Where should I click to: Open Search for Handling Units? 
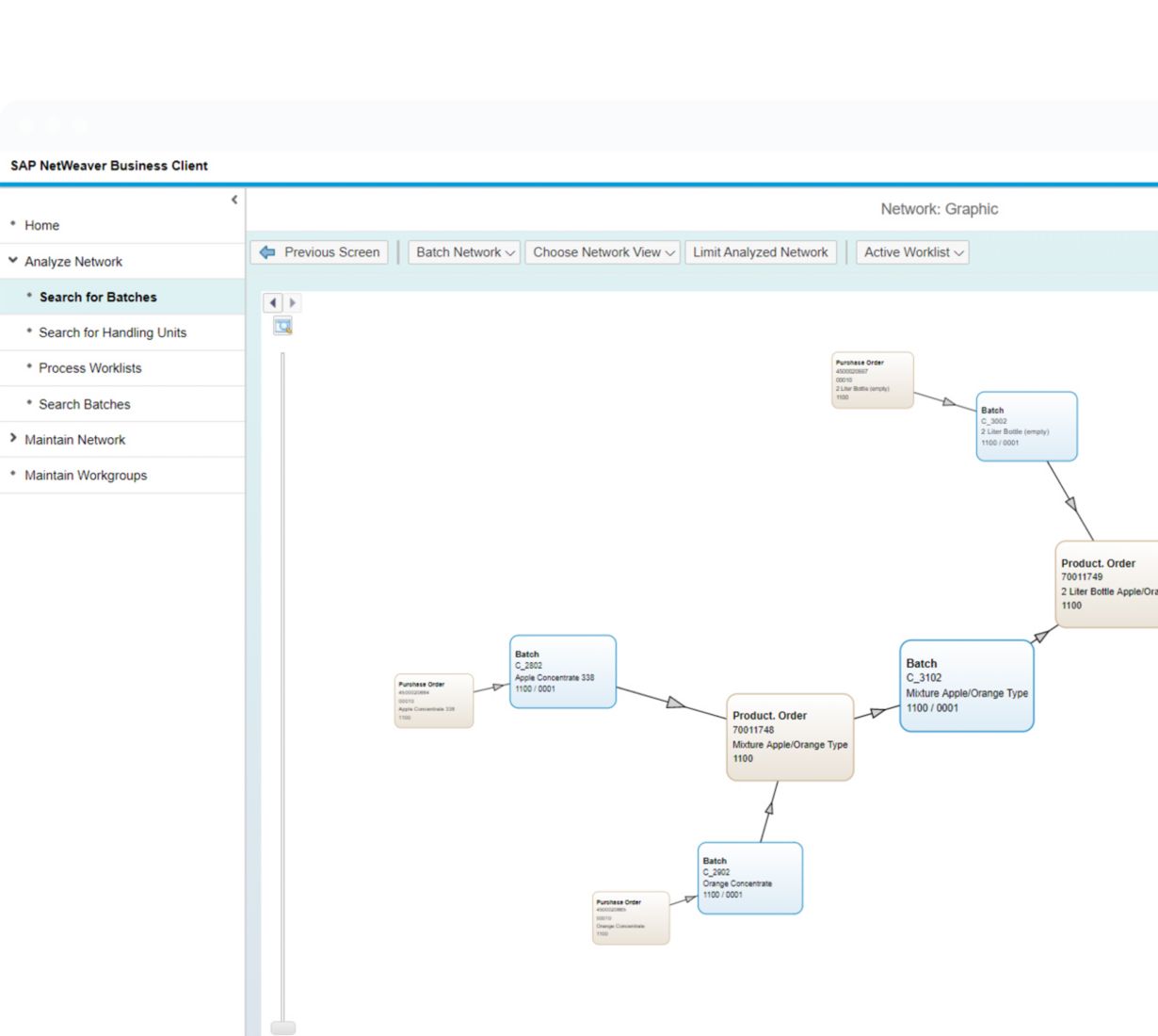click(x=112, y=332)
